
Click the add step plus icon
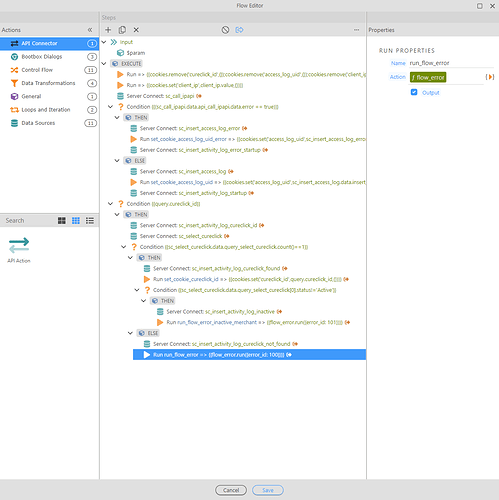(108, 30)
